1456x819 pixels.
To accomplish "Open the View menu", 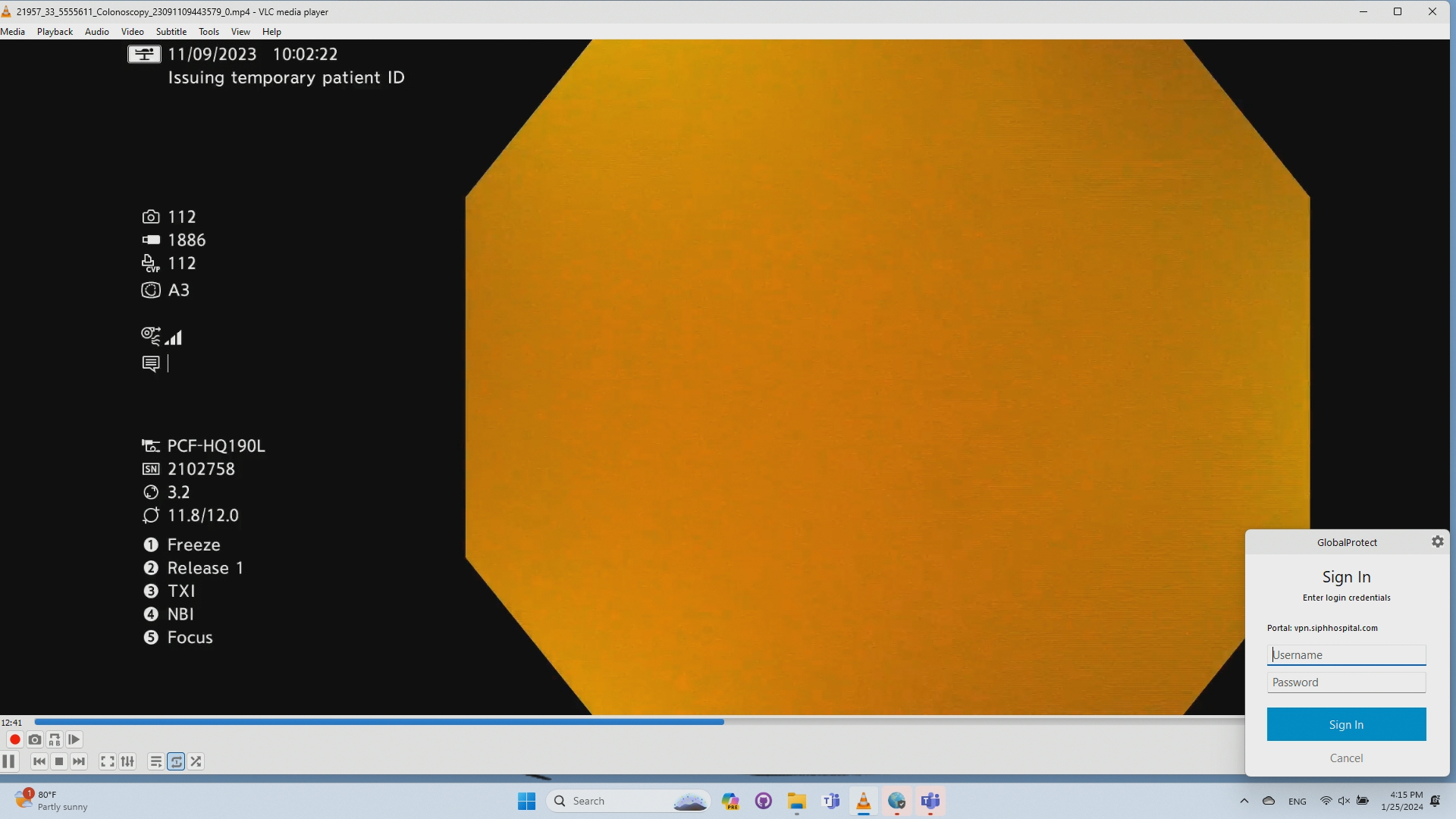I will coord(240,32).
